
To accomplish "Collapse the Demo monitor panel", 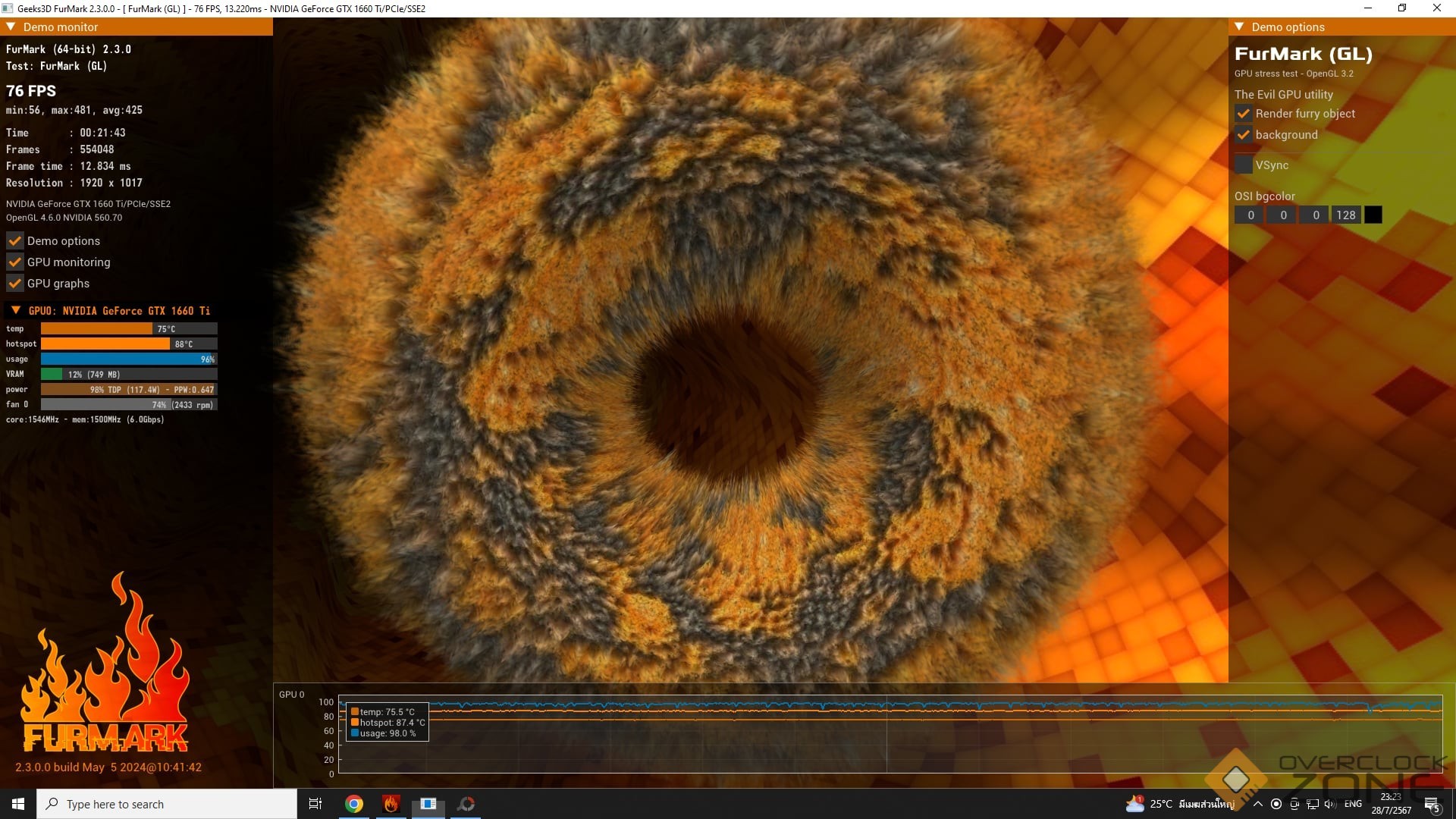I will pos(11,27).
